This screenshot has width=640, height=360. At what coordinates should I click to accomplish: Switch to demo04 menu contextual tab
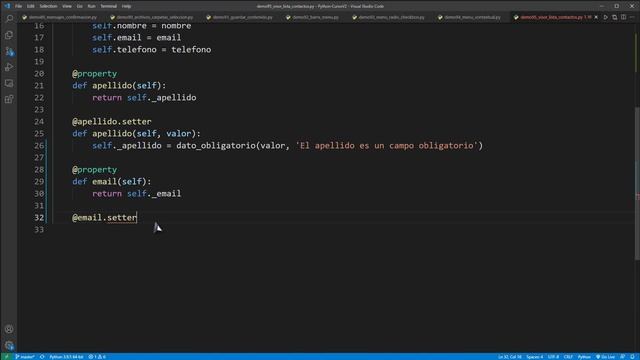click(x=472, y=17)
